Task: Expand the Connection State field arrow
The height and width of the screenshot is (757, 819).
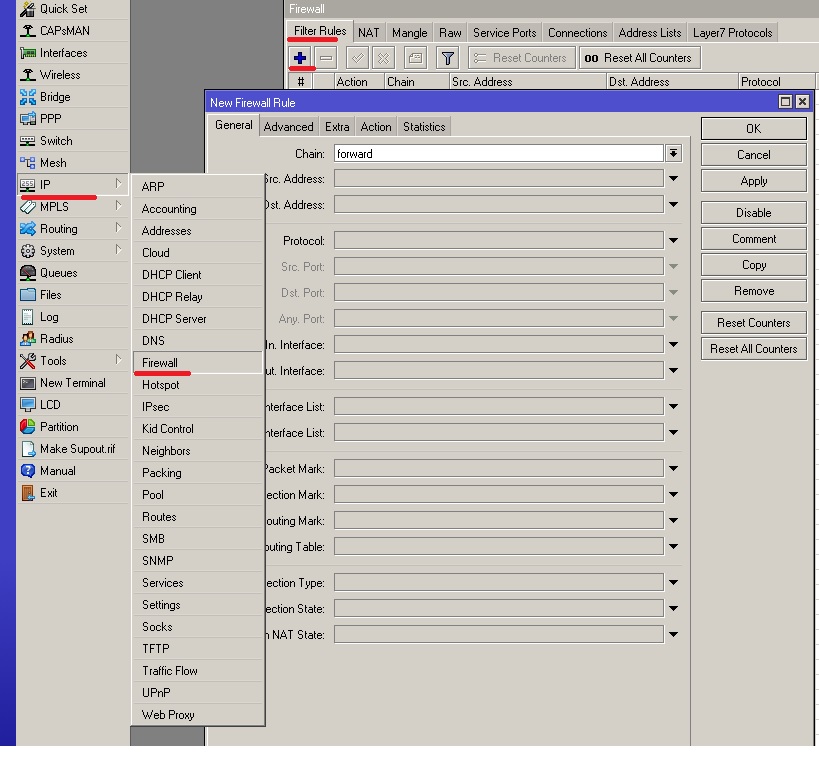Action: (673, 609)
